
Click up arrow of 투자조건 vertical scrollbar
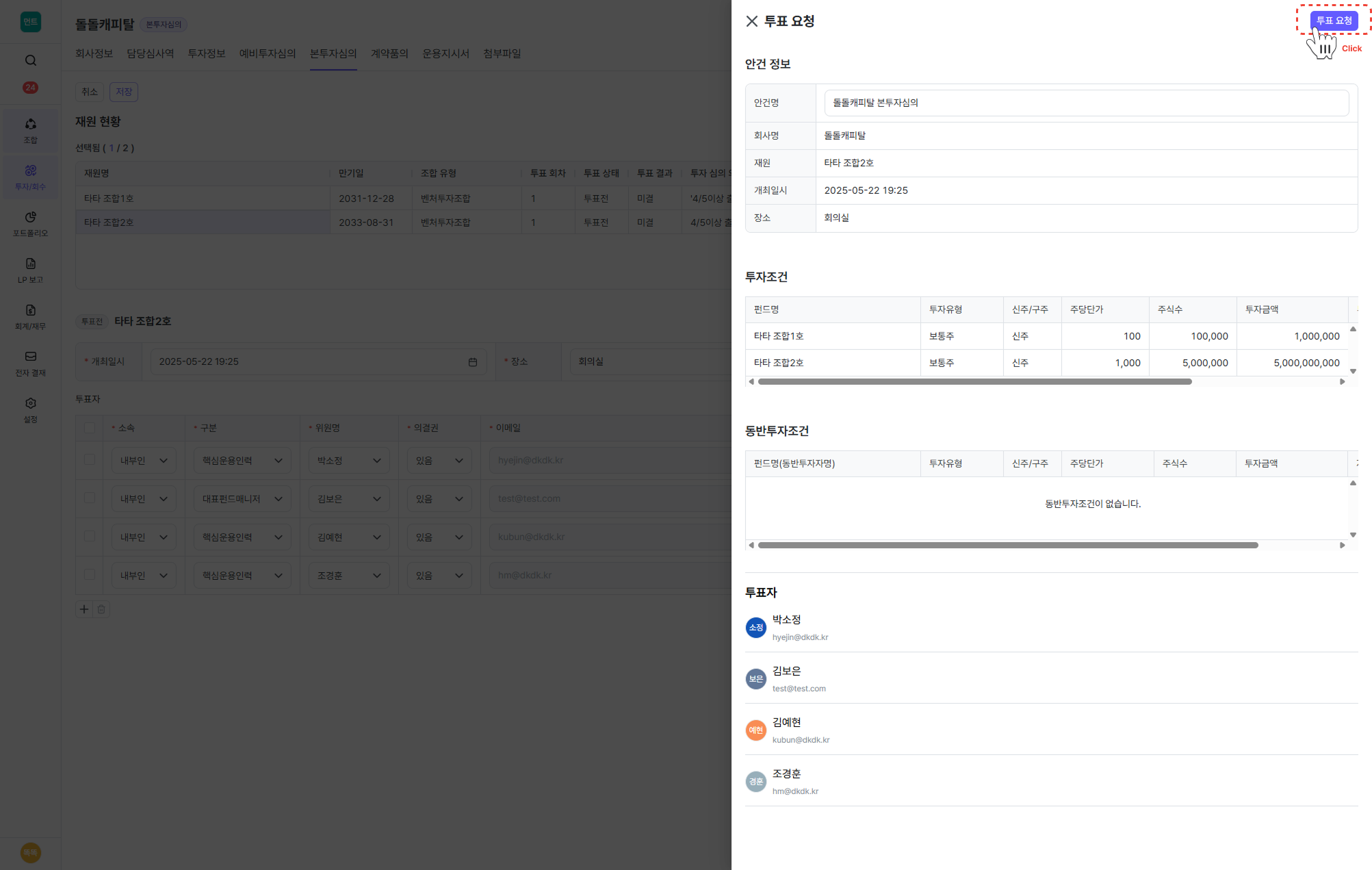click(x=1353, y=329)
